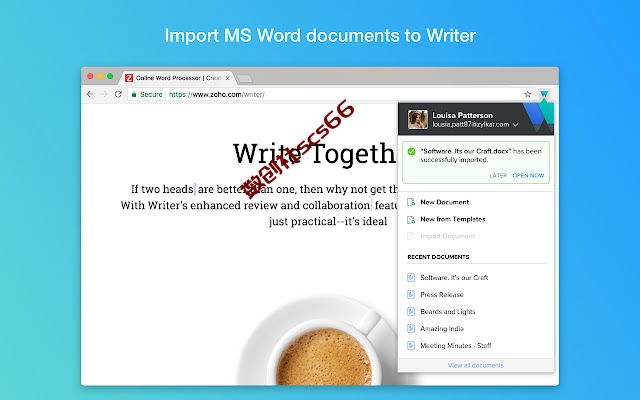Click icon beside Meeting Minutes - Staff
Image resolution: width=640 pixels, height=400 pixels.
pos(411,346)
